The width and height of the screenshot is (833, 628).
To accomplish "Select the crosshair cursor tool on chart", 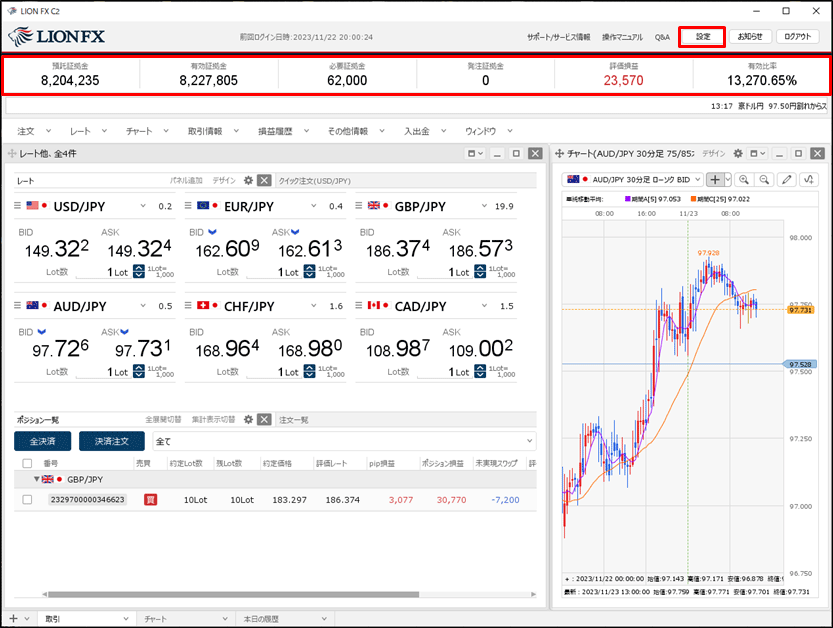I will click(x=714, y=180).
